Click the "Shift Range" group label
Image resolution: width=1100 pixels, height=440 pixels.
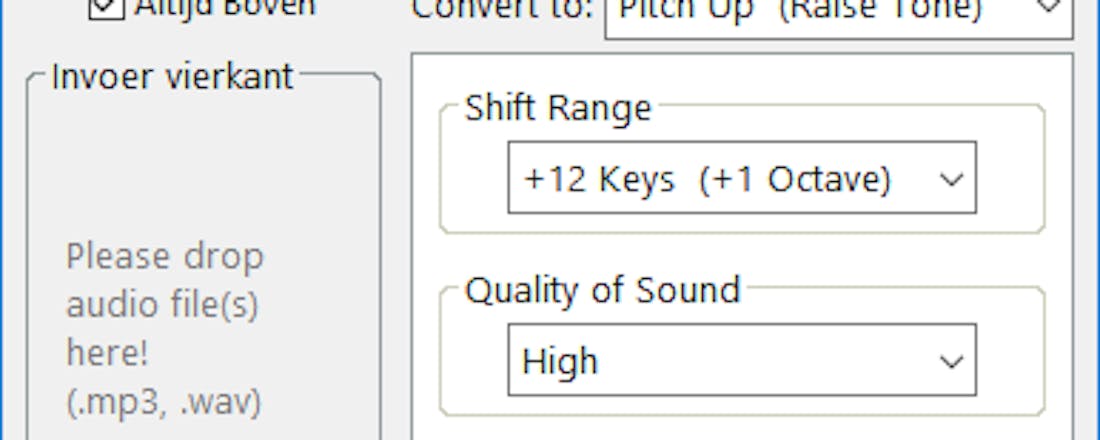click(558, 108)
